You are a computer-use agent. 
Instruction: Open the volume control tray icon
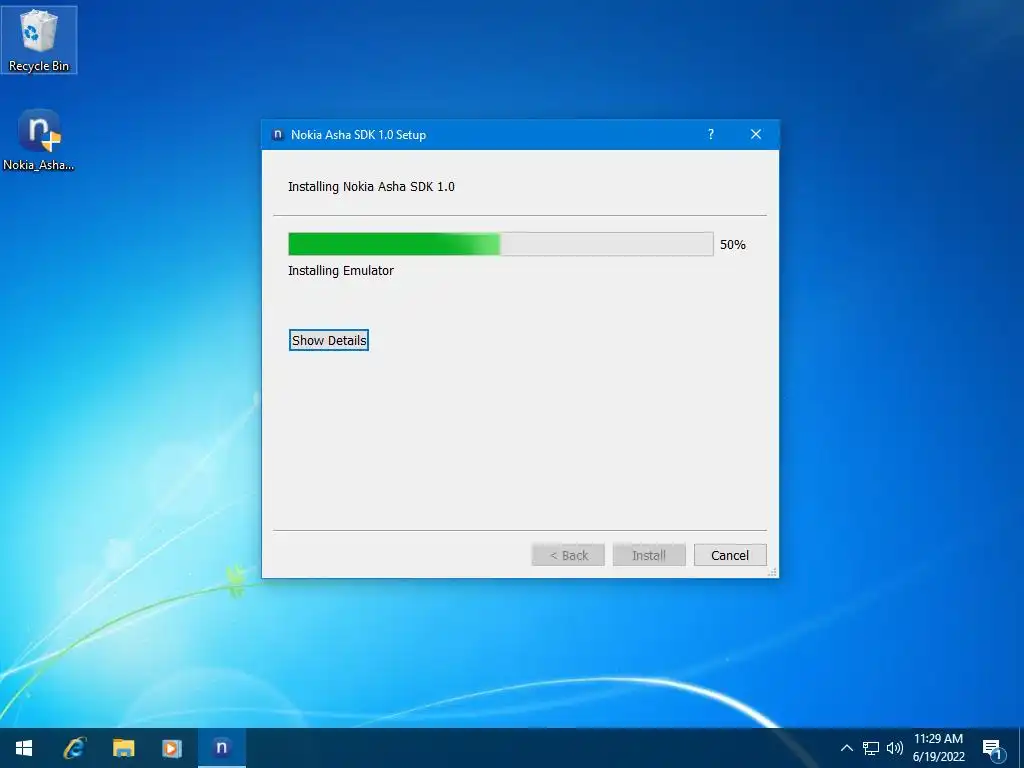895,748
